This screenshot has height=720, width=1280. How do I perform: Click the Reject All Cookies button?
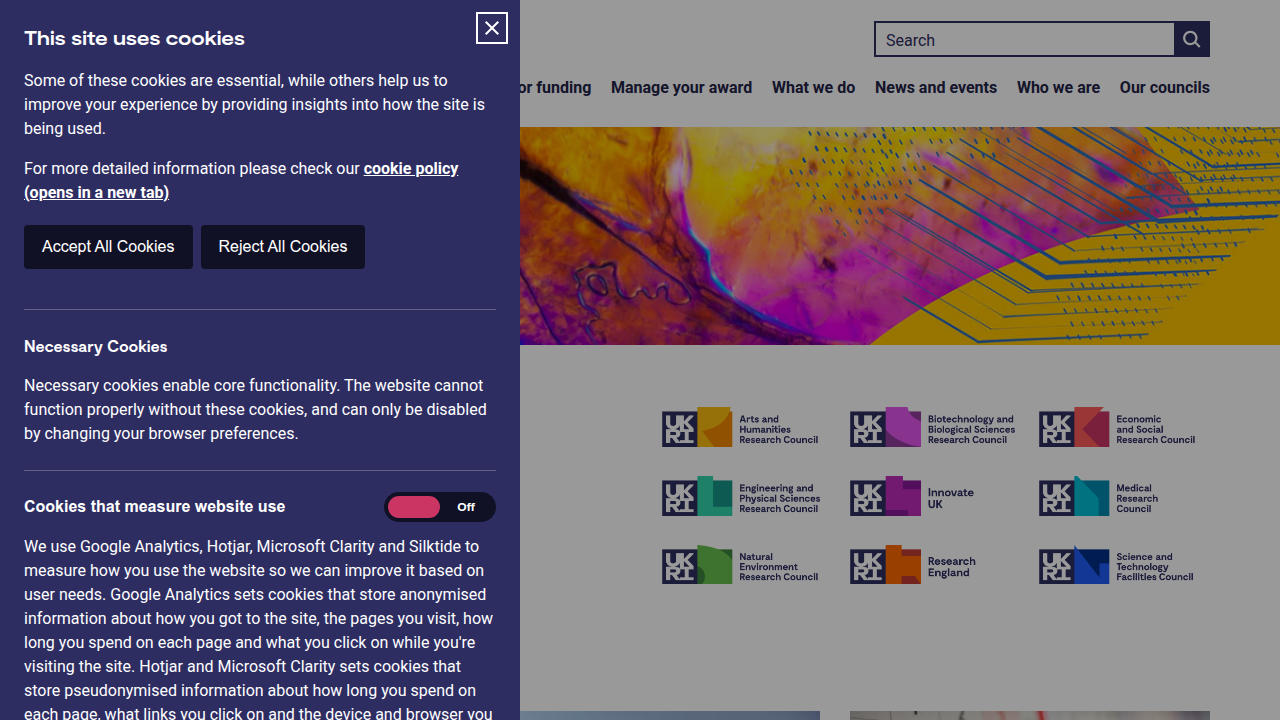(283, 247)
